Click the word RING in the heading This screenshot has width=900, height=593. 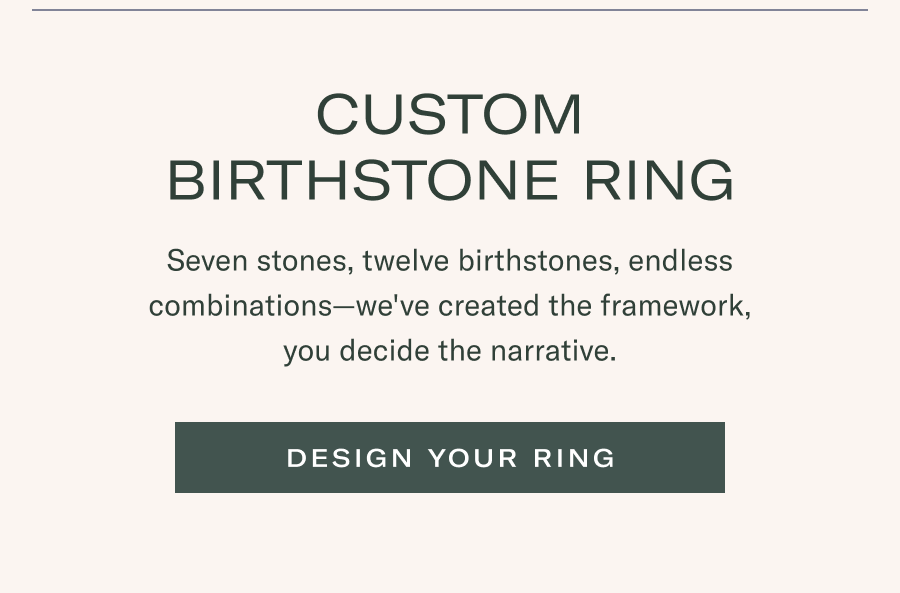[x=659, y=180]
